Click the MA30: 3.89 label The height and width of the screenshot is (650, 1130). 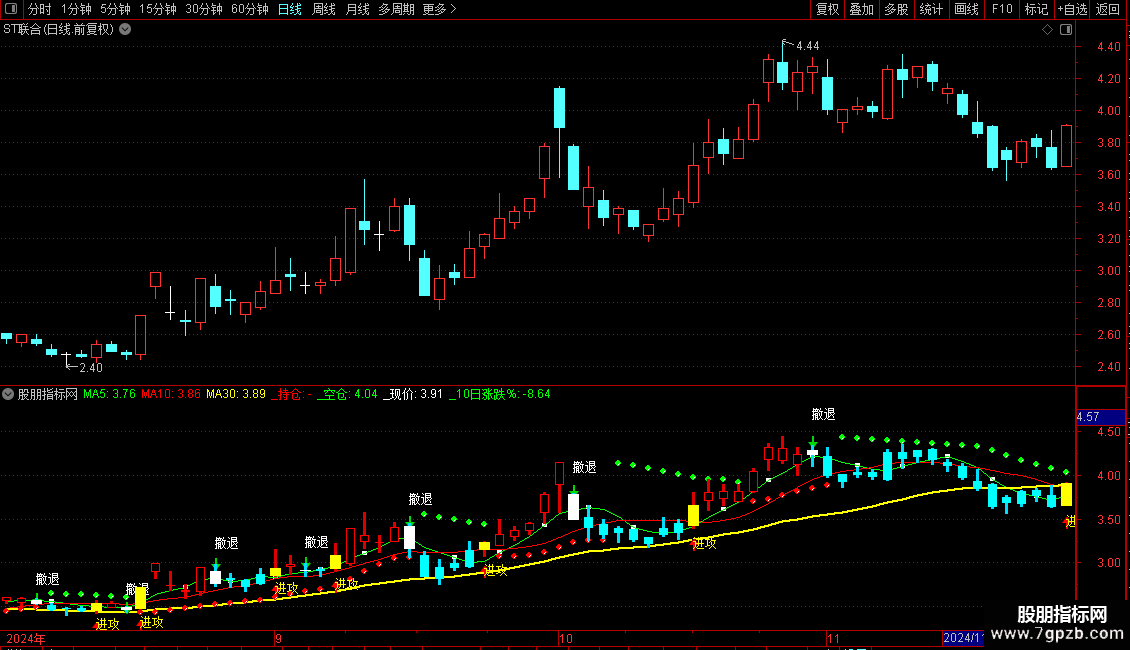coord(236,394)
